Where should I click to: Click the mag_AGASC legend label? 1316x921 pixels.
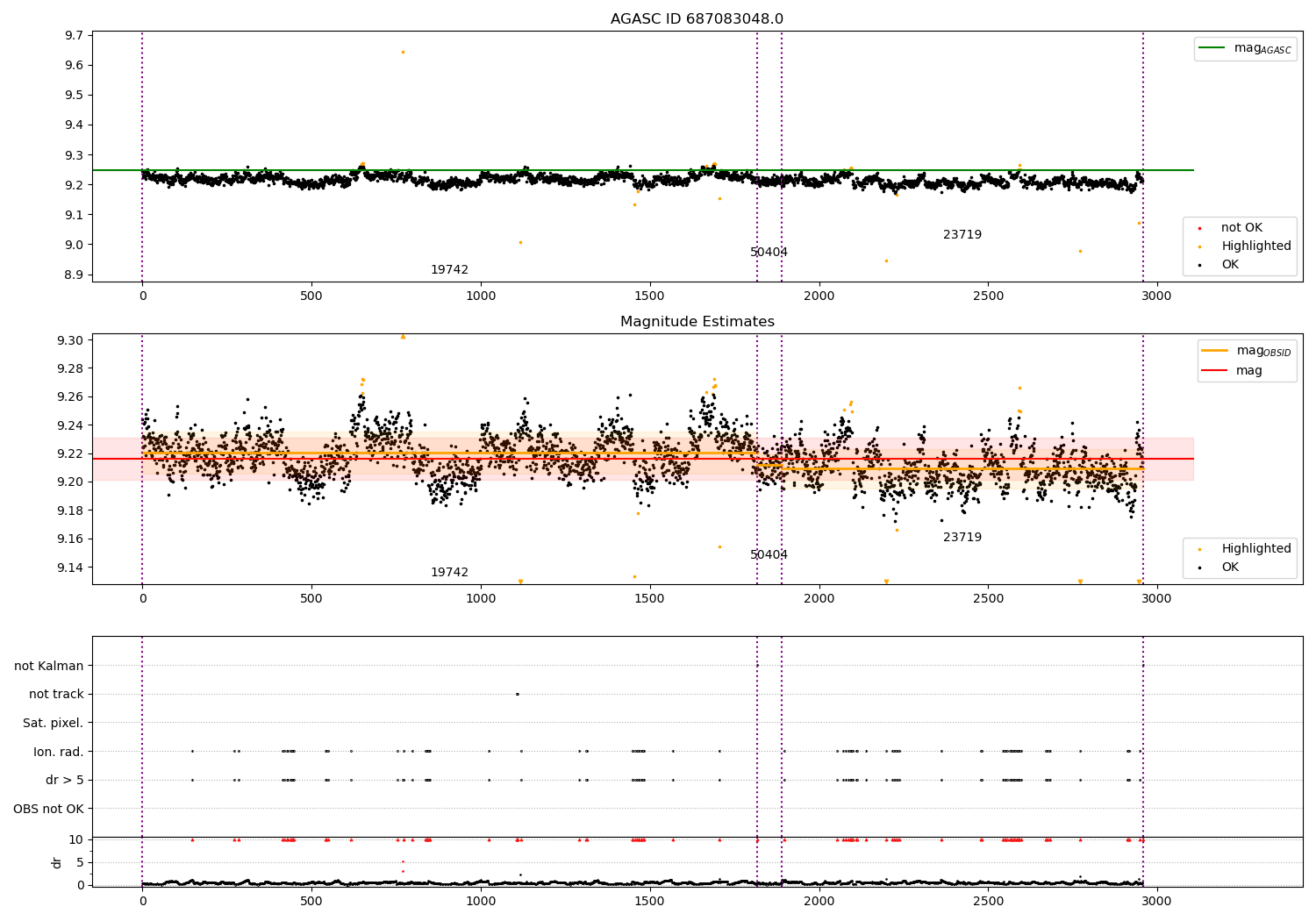pos(1262,49)
